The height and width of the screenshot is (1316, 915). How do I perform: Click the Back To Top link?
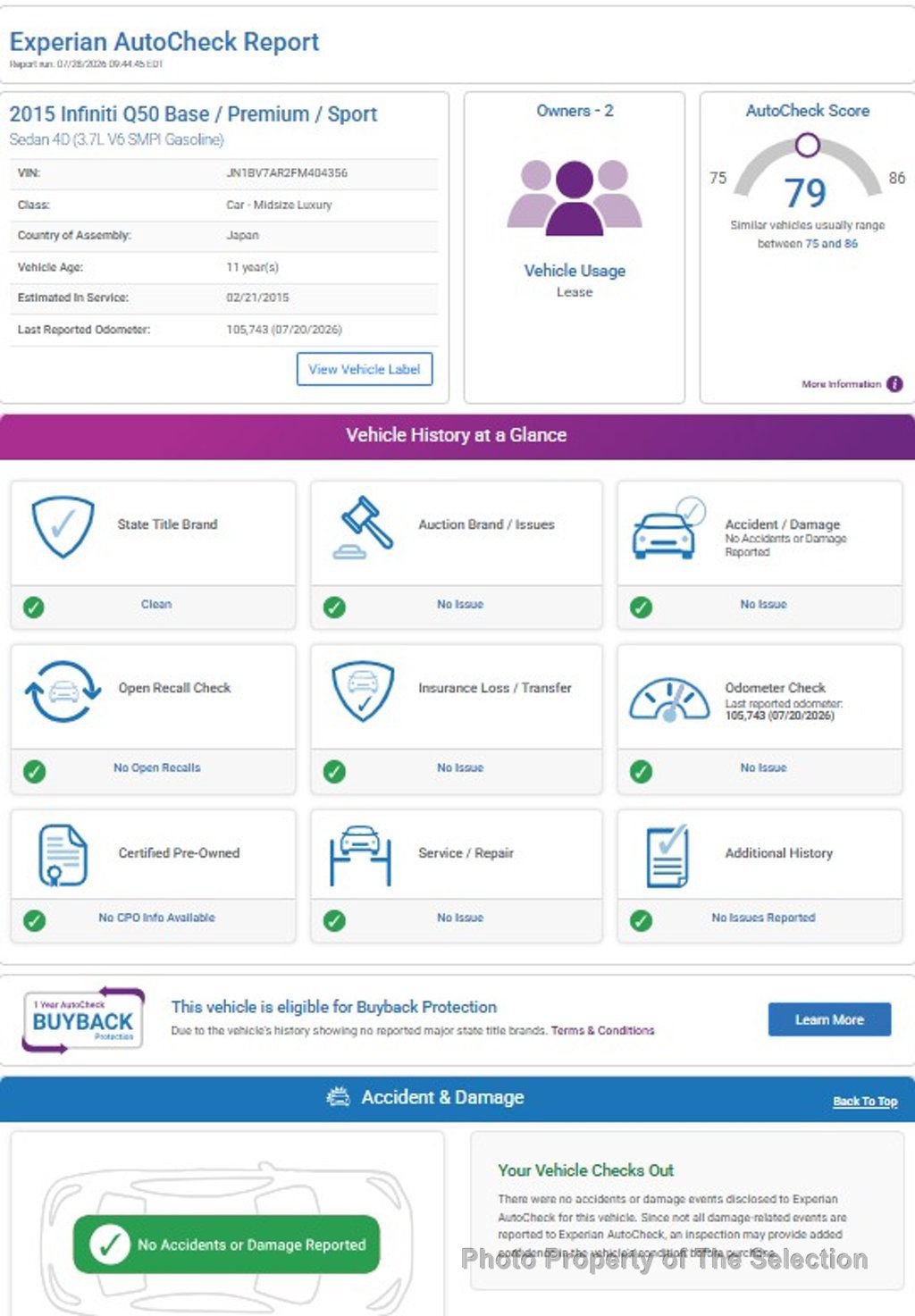(x=865, y=1102)
